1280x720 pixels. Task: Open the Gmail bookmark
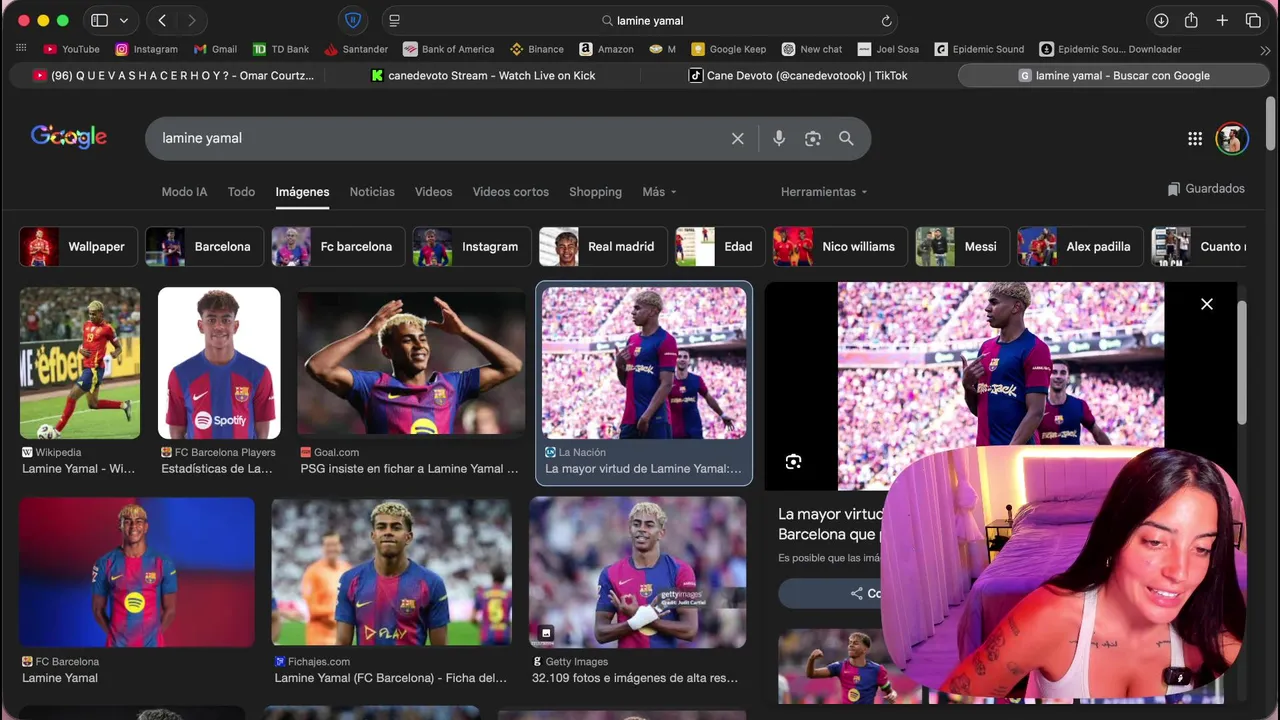[x=215, y=49]
